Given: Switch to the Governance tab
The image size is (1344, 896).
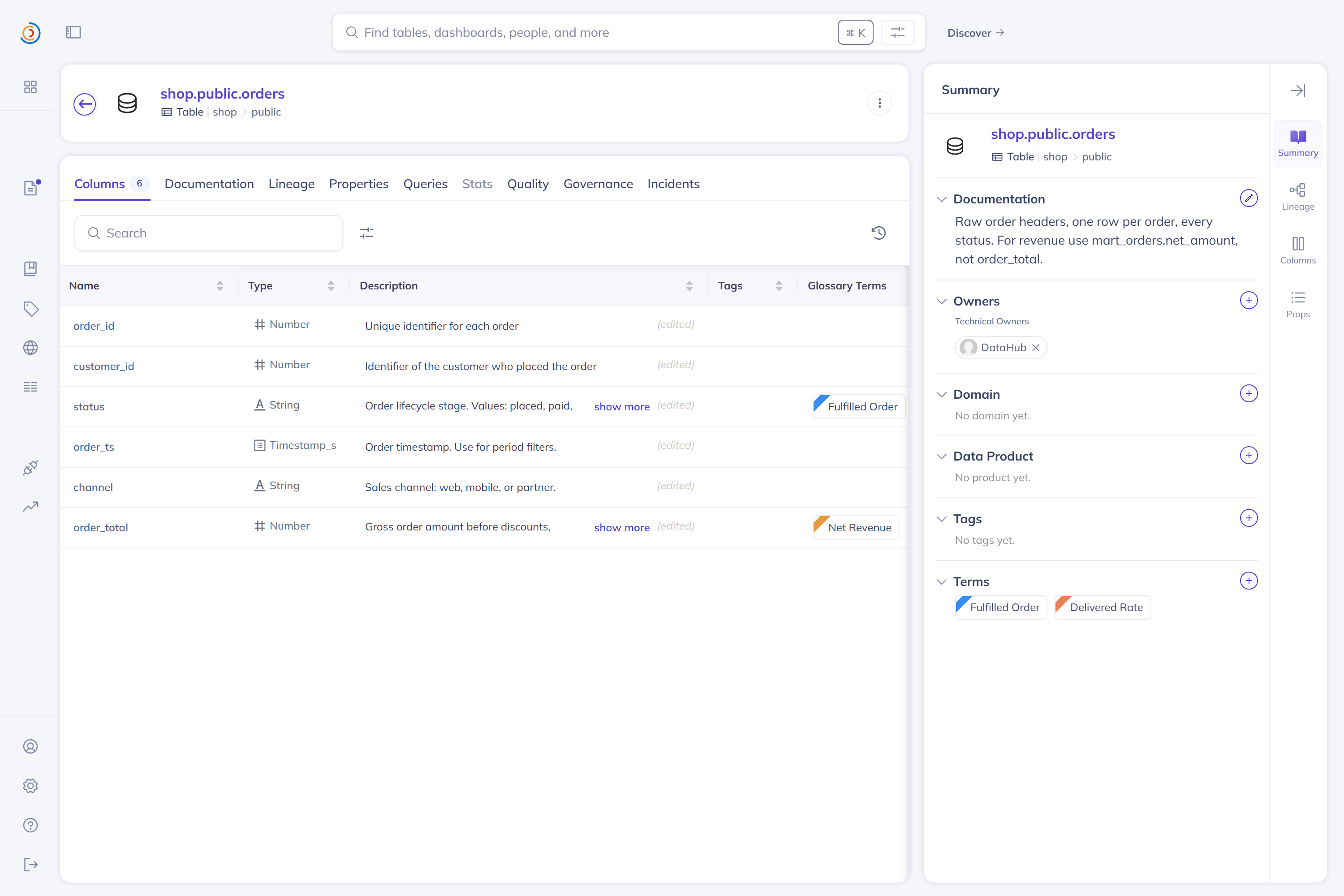Looking at the screenshot, I should [598, 184].
